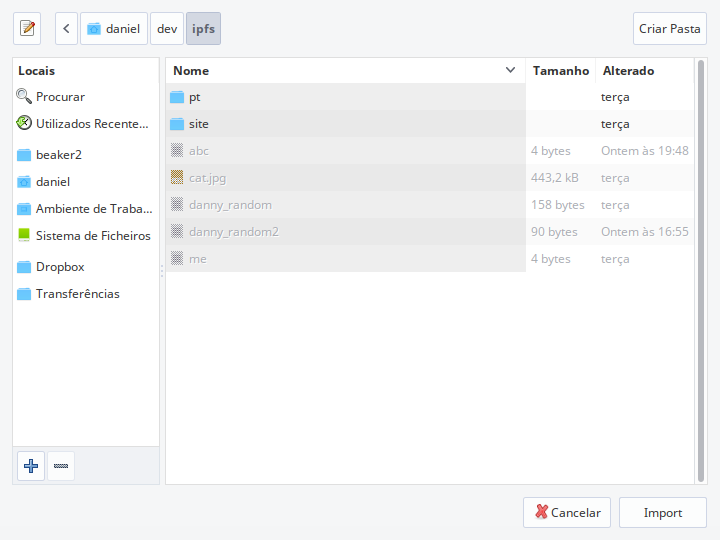
Task: Select the pt folder row
Action: pos(430,97)
